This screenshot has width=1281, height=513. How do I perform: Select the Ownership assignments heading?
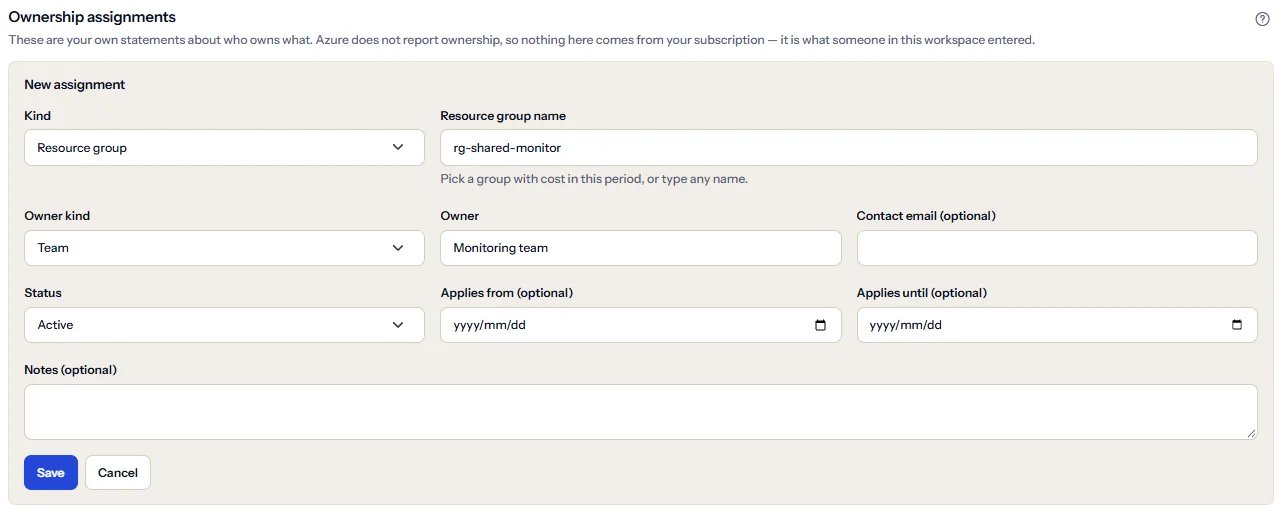tap(92, 17)
